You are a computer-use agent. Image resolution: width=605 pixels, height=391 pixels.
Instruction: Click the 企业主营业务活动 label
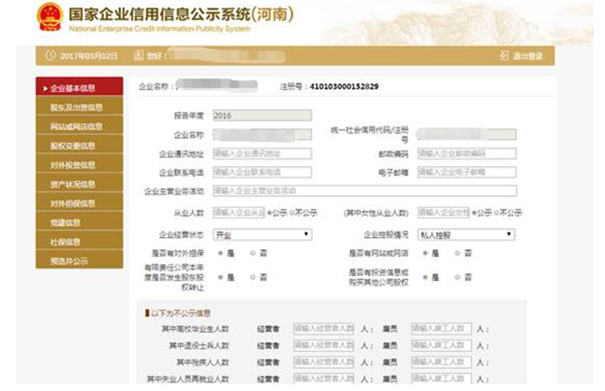174,191
